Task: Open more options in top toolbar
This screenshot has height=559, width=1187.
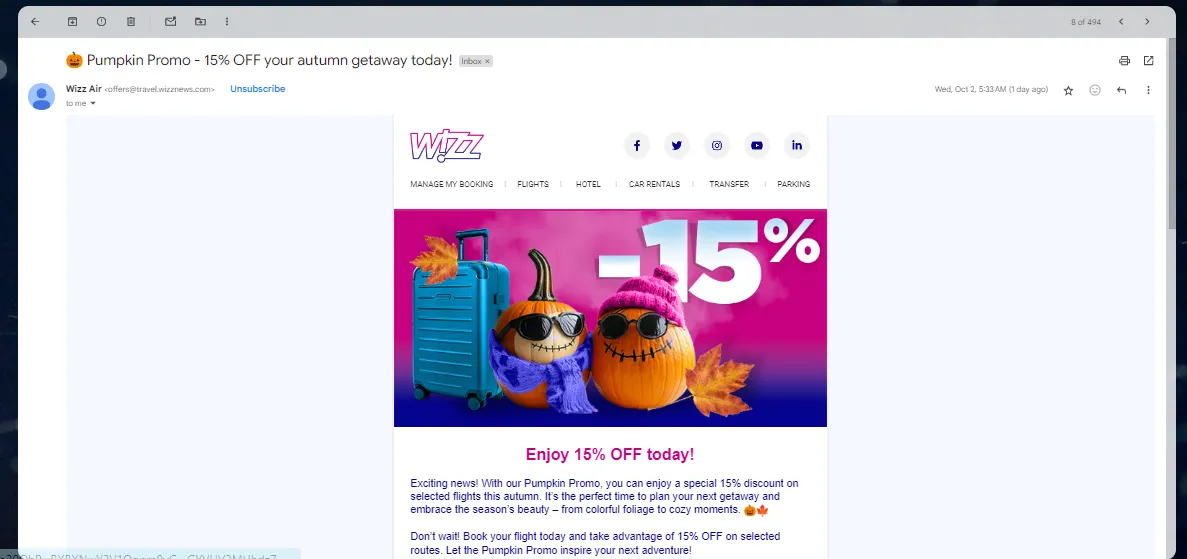Action: pos(227,22)
